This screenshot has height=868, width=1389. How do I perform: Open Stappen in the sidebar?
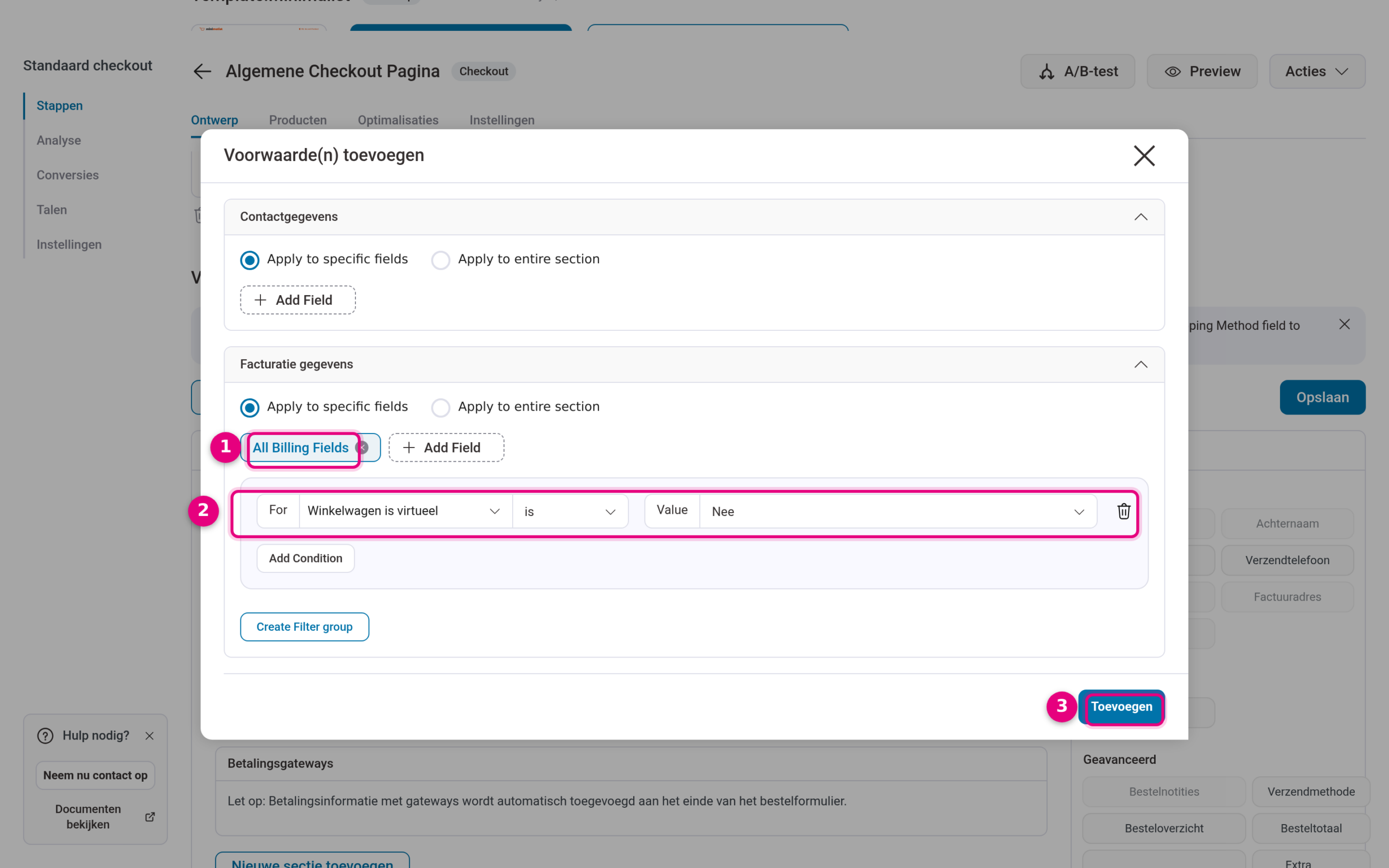click(x=60, y=106)
